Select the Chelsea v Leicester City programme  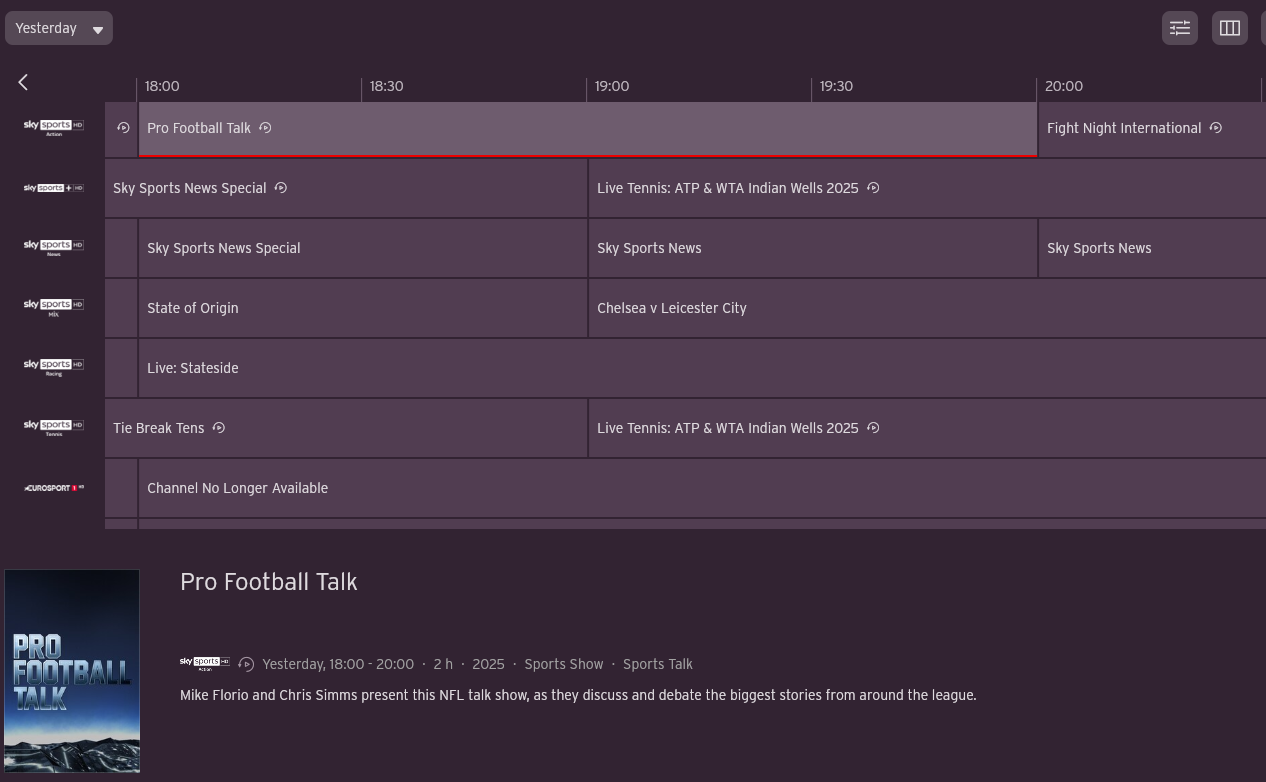671,308
